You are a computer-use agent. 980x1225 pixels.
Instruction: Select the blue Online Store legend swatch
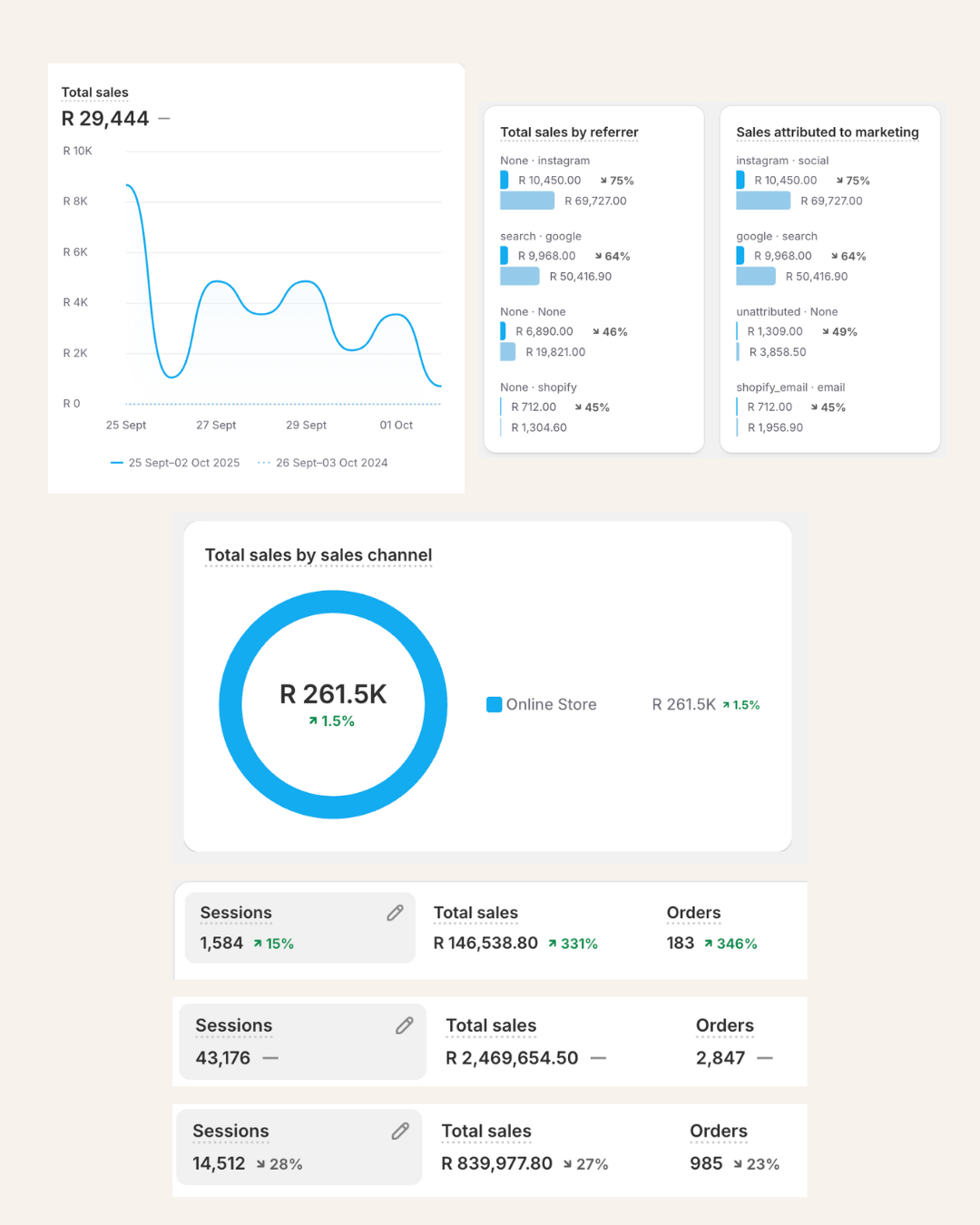click(495, 704)
